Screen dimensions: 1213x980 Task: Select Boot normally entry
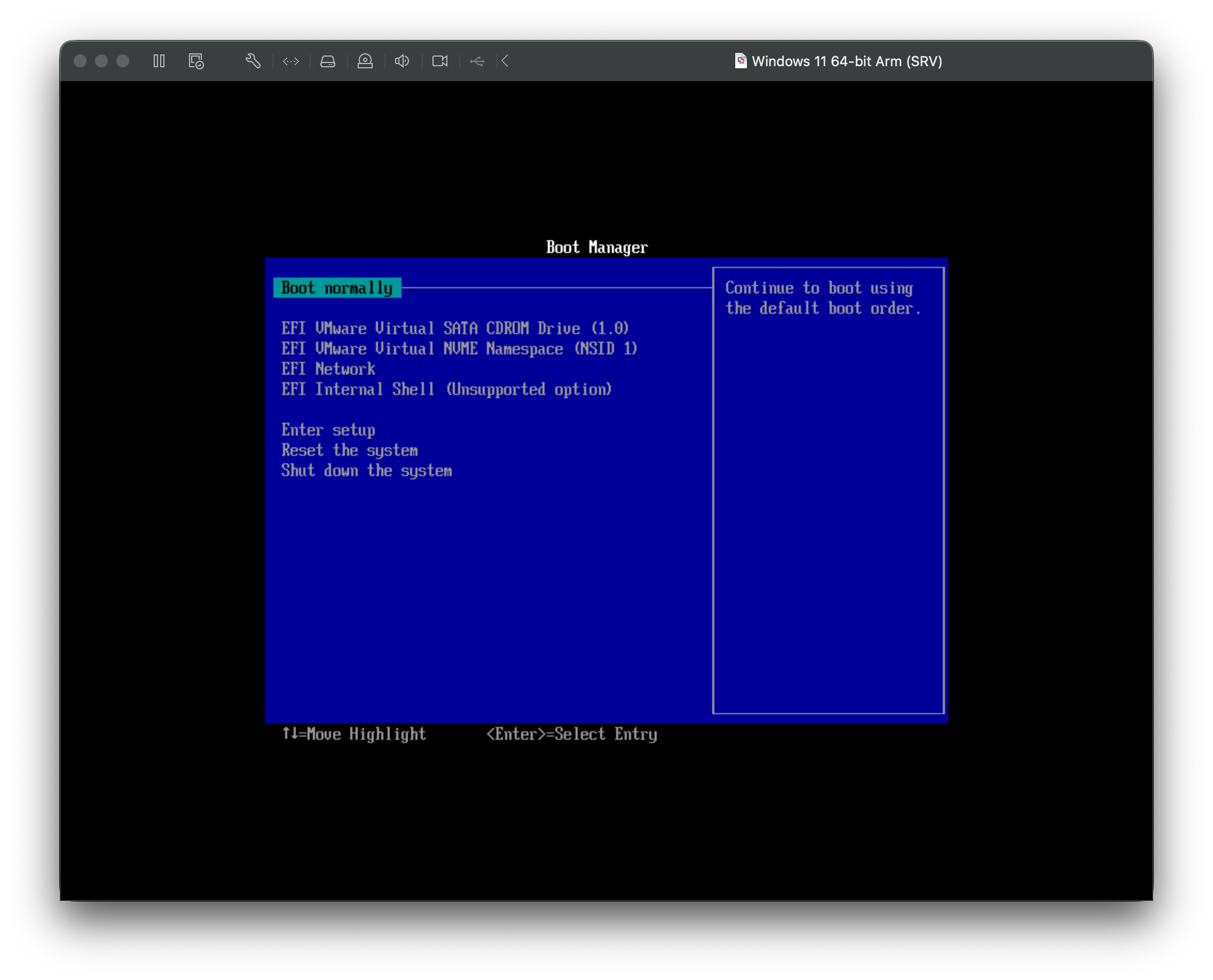336,288
